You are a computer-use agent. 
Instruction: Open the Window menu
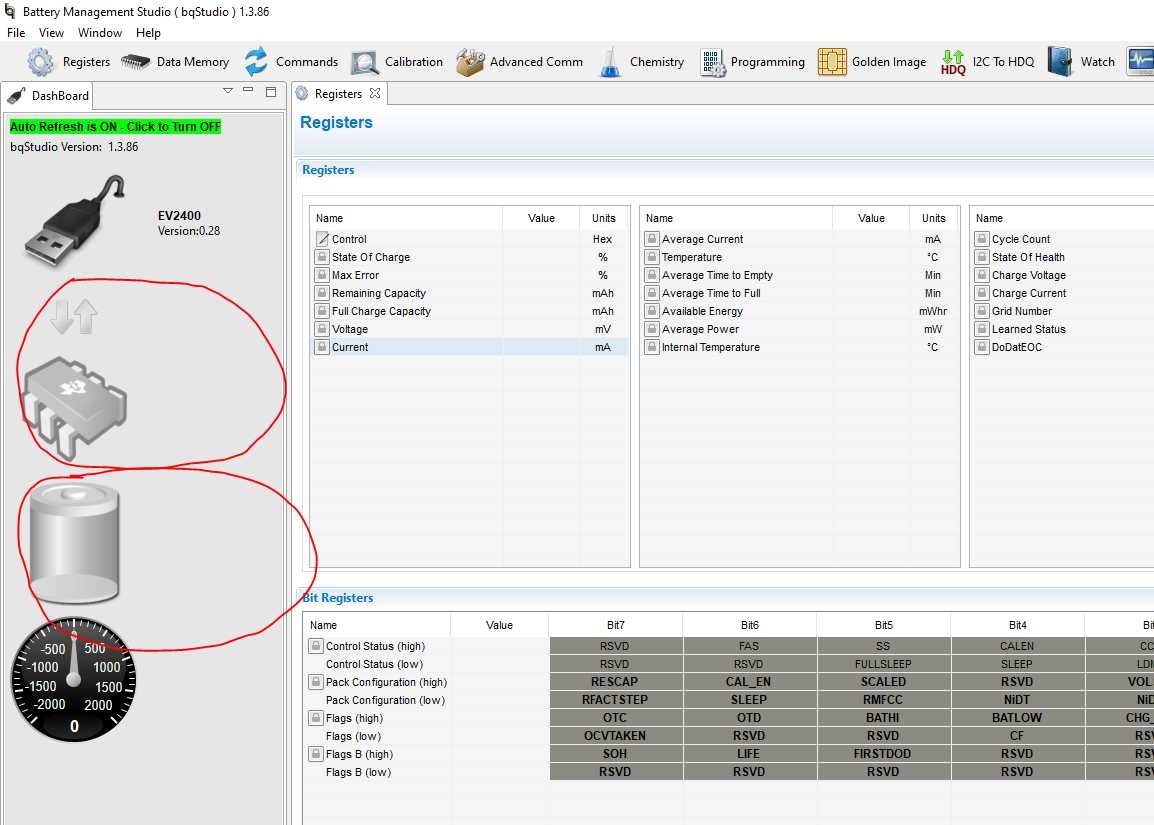[100, 33]
